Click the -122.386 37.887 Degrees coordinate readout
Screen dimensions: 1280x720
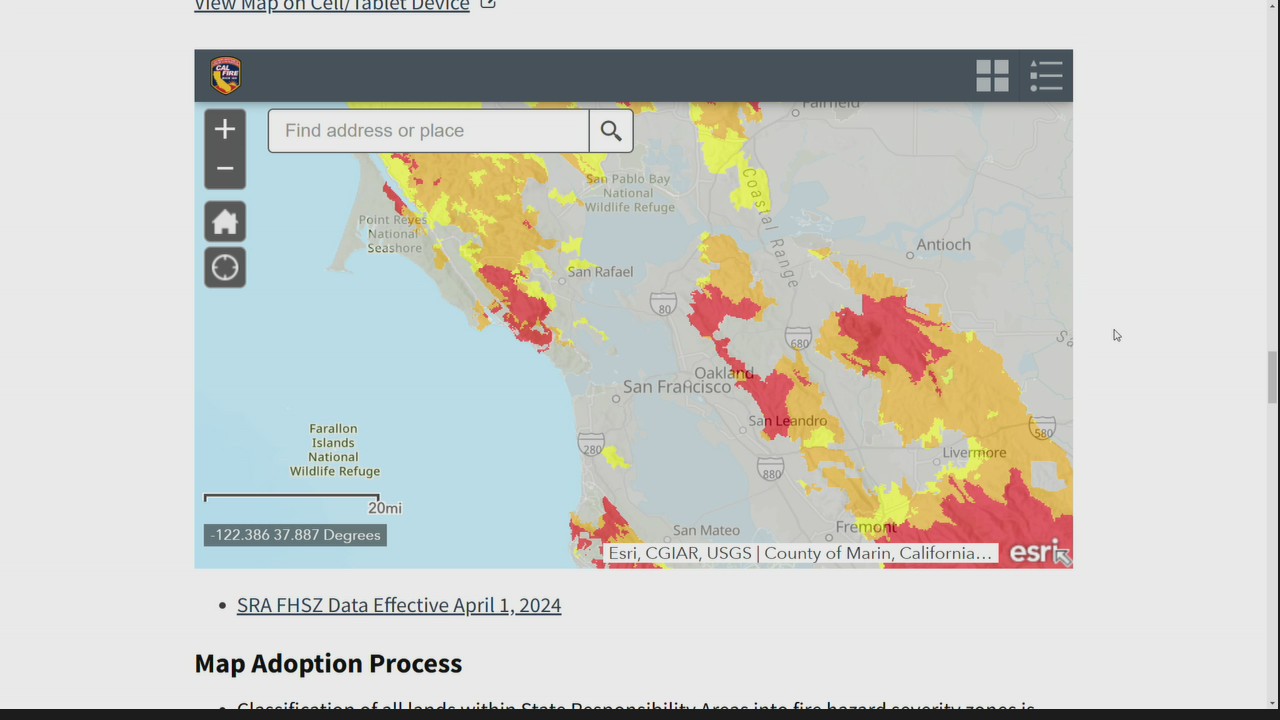(x=295, y=535)
